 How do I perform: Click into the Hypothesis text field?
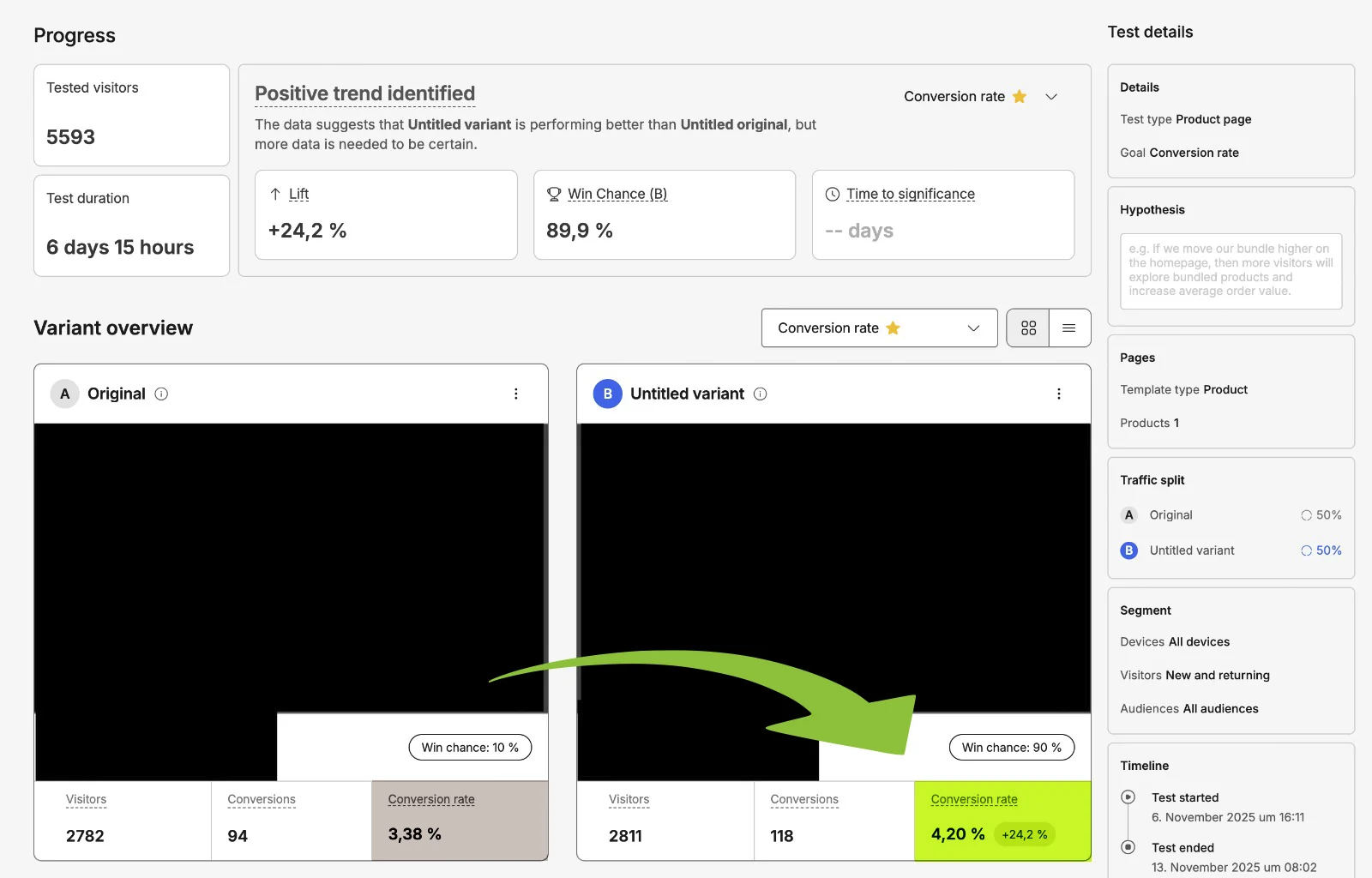click(x=1231, y=271)
